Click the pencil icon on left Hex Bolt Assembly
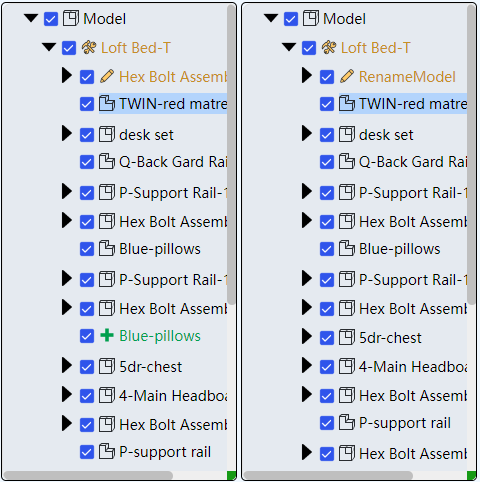480x482 pixels. tap(107, 76)
